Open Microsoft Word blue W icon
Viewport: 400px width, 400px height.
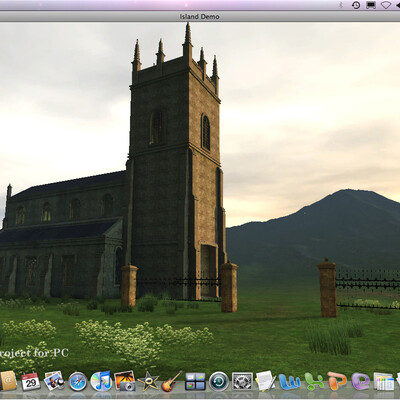[289, 382]
